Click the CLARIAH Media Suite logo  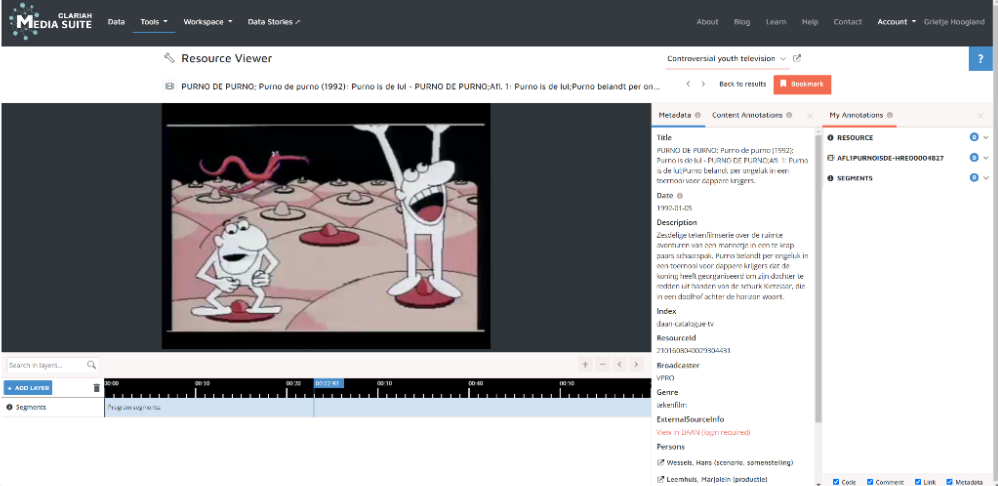click(51, 21)
